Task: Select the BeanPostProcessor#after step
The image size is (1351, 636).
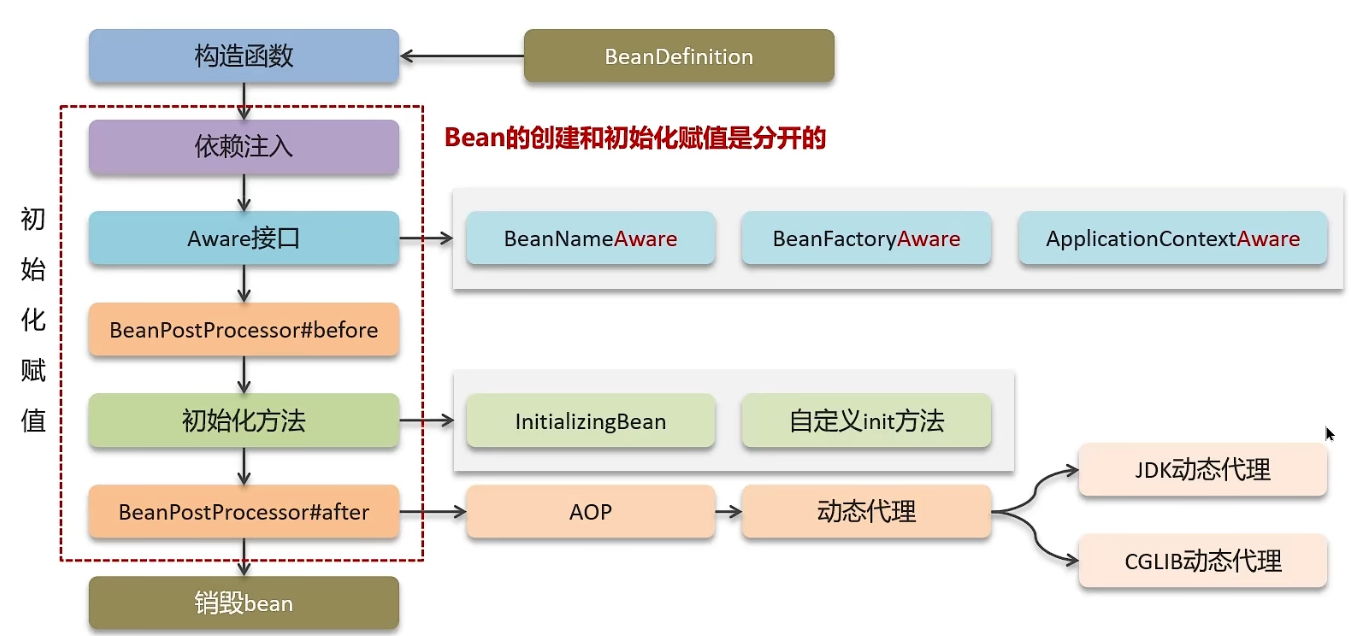Action: point(243,512)
